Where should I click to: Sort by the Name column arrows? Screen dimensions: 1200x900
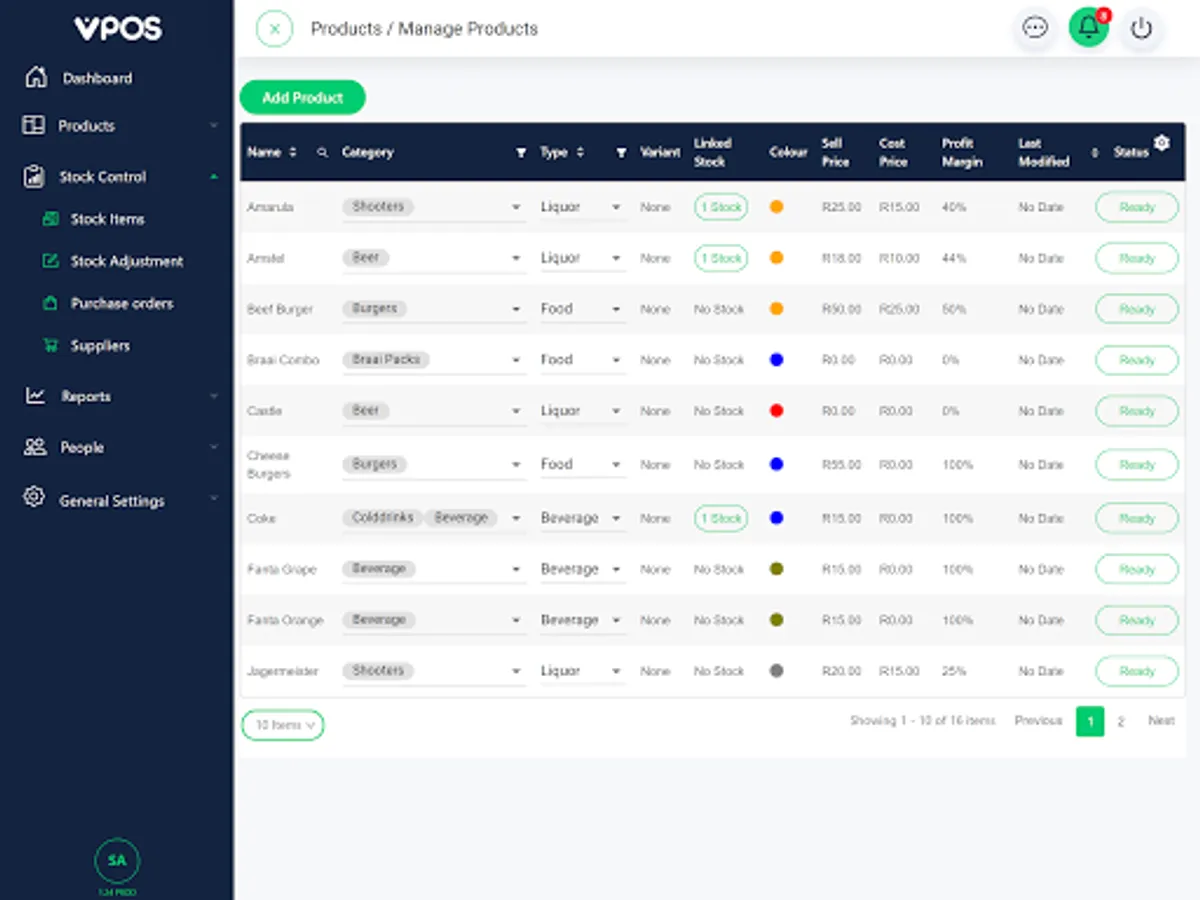tap(293, 152)
